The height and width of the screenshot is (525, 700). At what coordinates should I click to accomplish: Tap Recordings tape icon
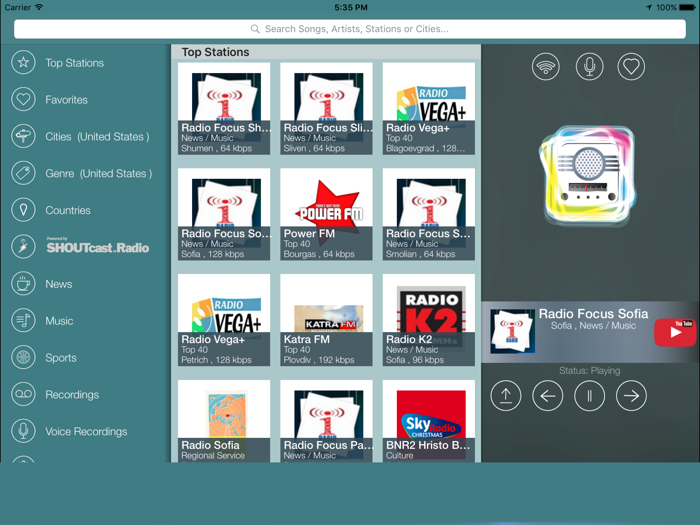23,394
